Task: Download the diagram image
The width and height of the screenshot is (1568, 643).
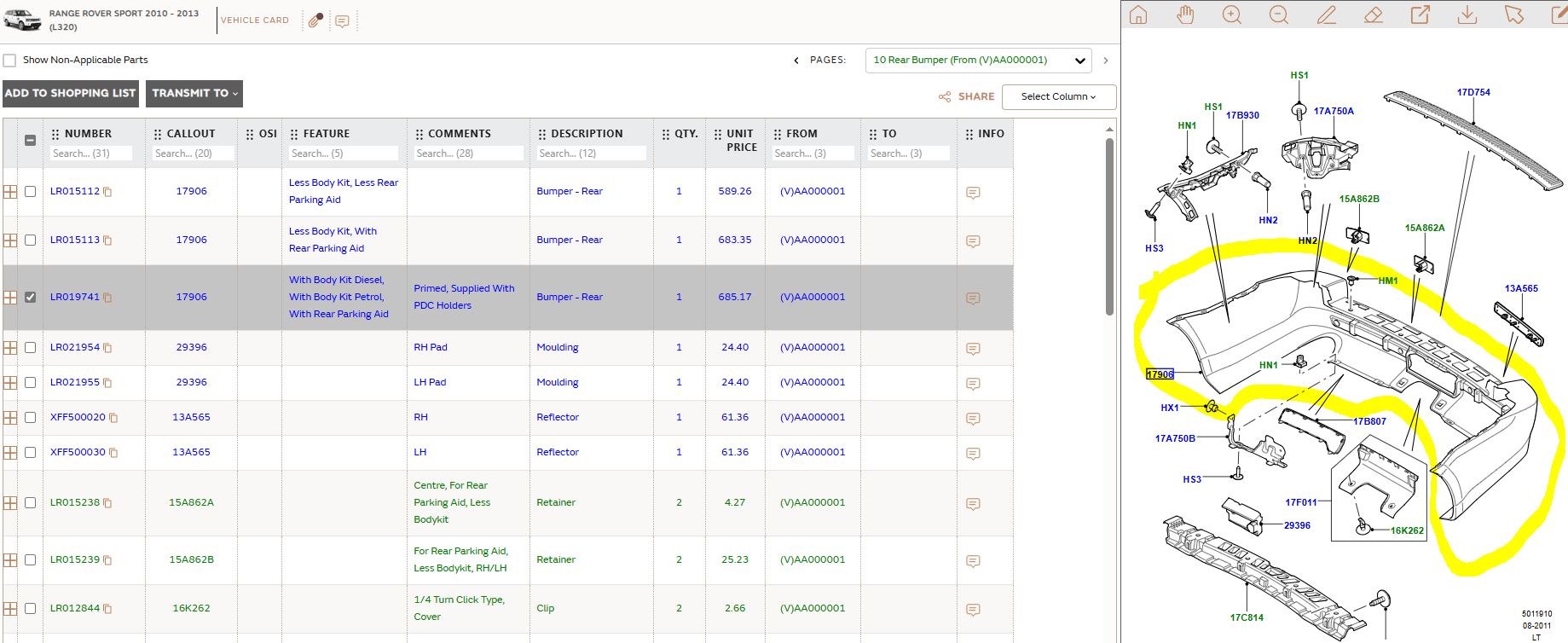Action: click(x=1467, y=14)
